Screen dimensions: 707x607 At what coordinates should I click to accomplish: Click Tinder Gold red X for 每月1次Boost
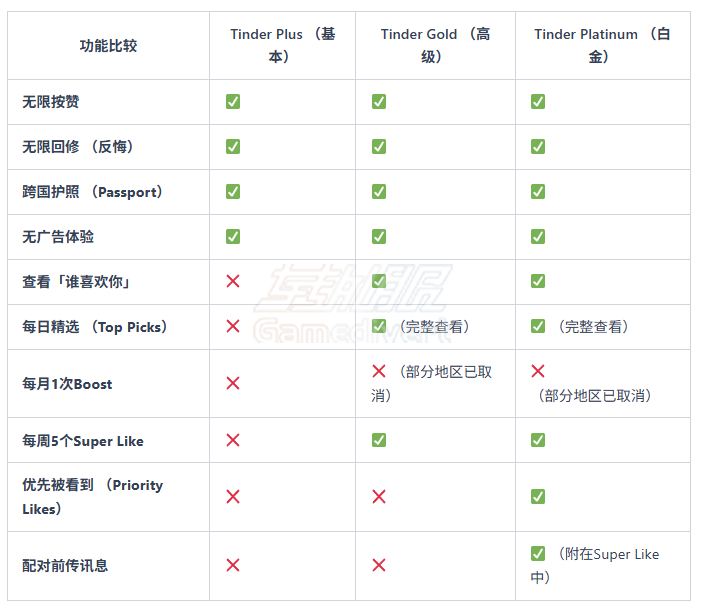379,372
